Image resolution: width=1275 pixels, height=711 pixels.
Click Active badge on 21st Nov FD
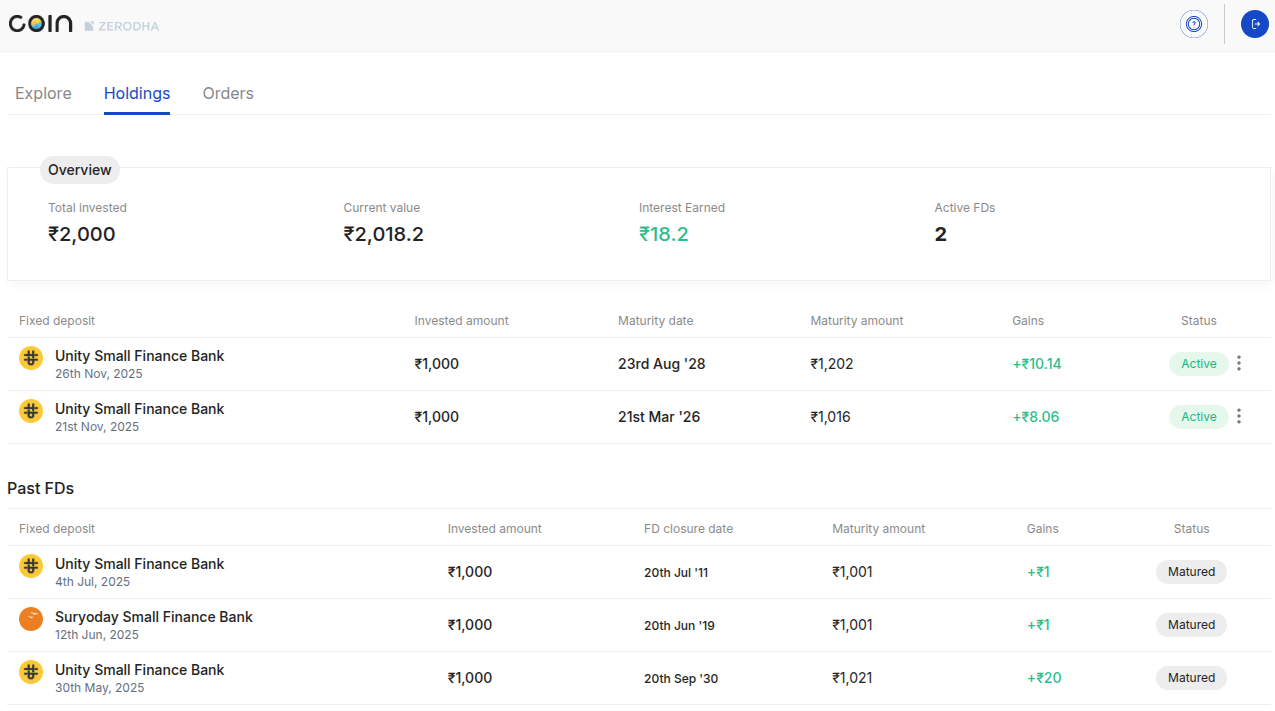1198,417
